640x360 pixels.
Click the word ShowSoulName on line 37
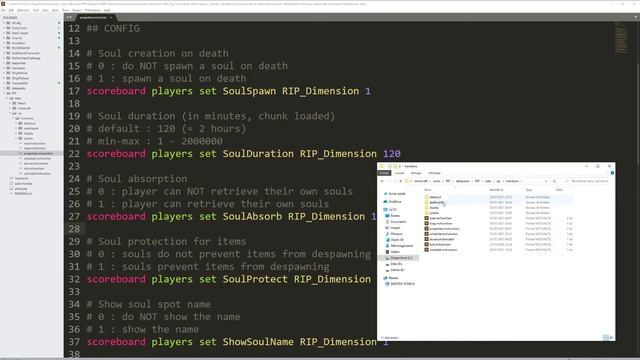258,342
